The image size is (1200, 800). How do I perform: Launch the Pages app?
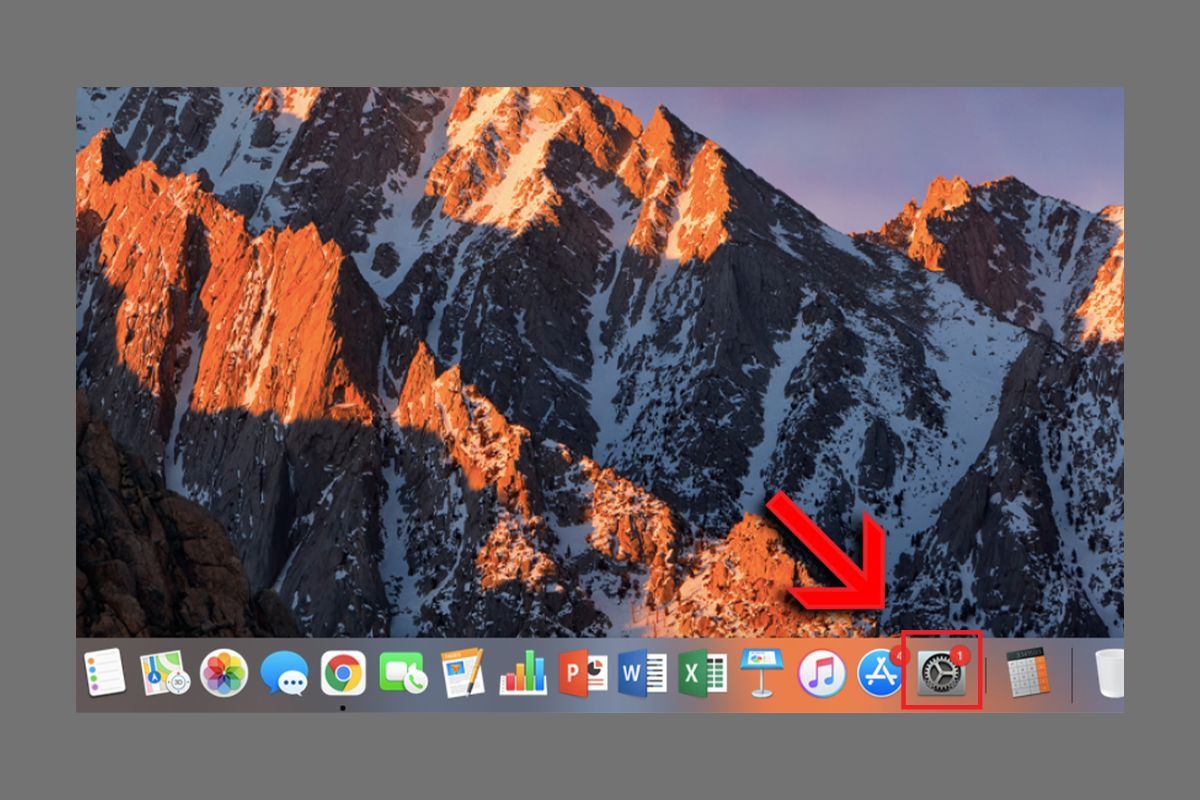click(462, 672)
